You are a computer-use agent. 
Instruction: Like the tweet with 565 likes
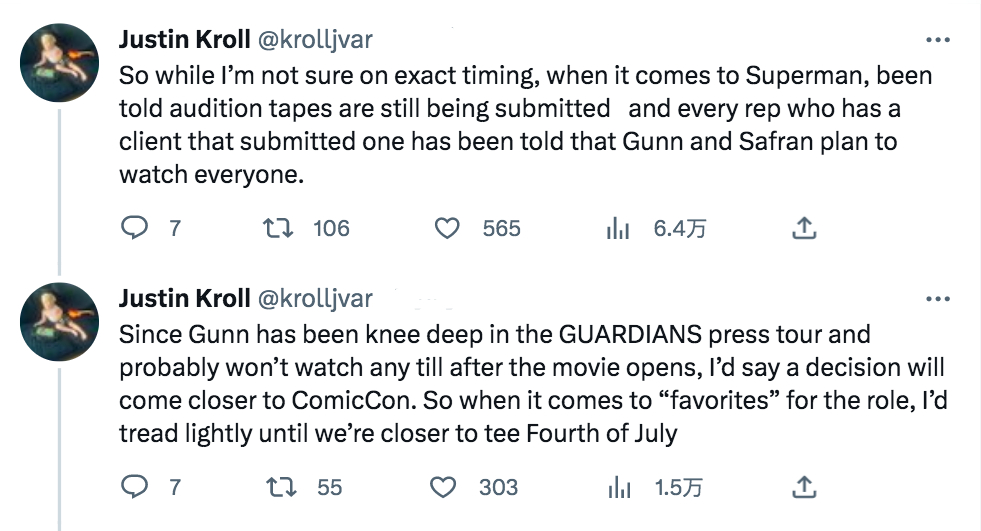[x=446, y=229]
